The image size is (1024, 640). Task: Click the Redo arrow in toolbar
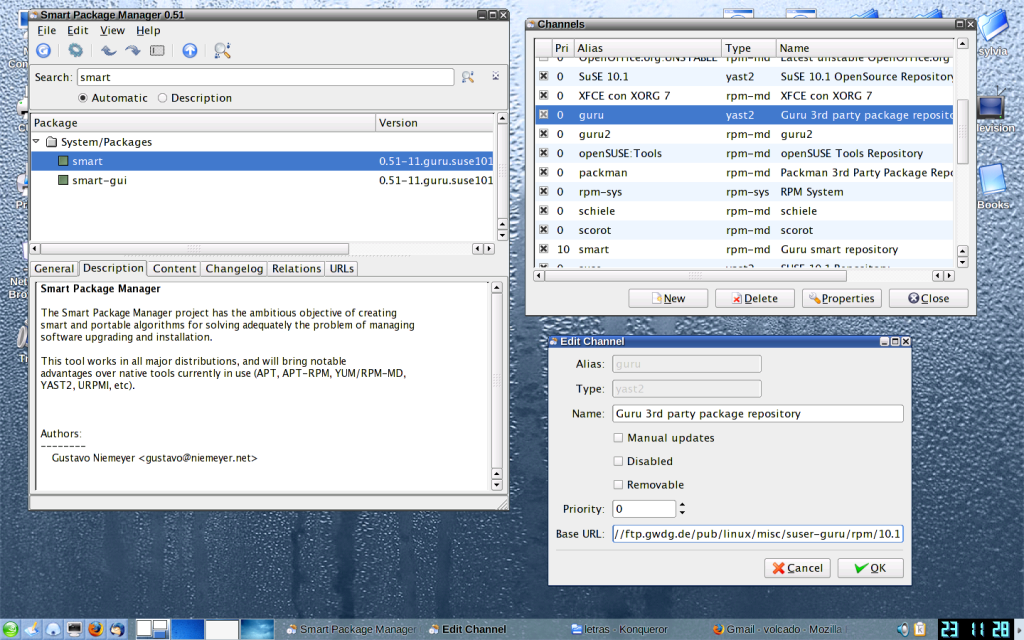coord(133,50)
